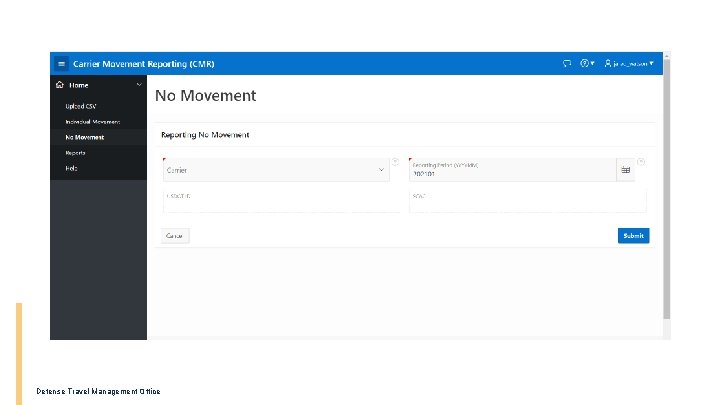Open the help question-mark menu

(x=587, y=63)
